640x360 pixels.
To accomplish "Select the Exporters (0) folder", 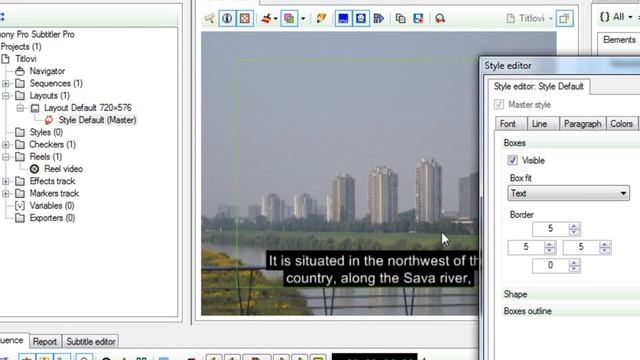I will click(x=52, y=218).
